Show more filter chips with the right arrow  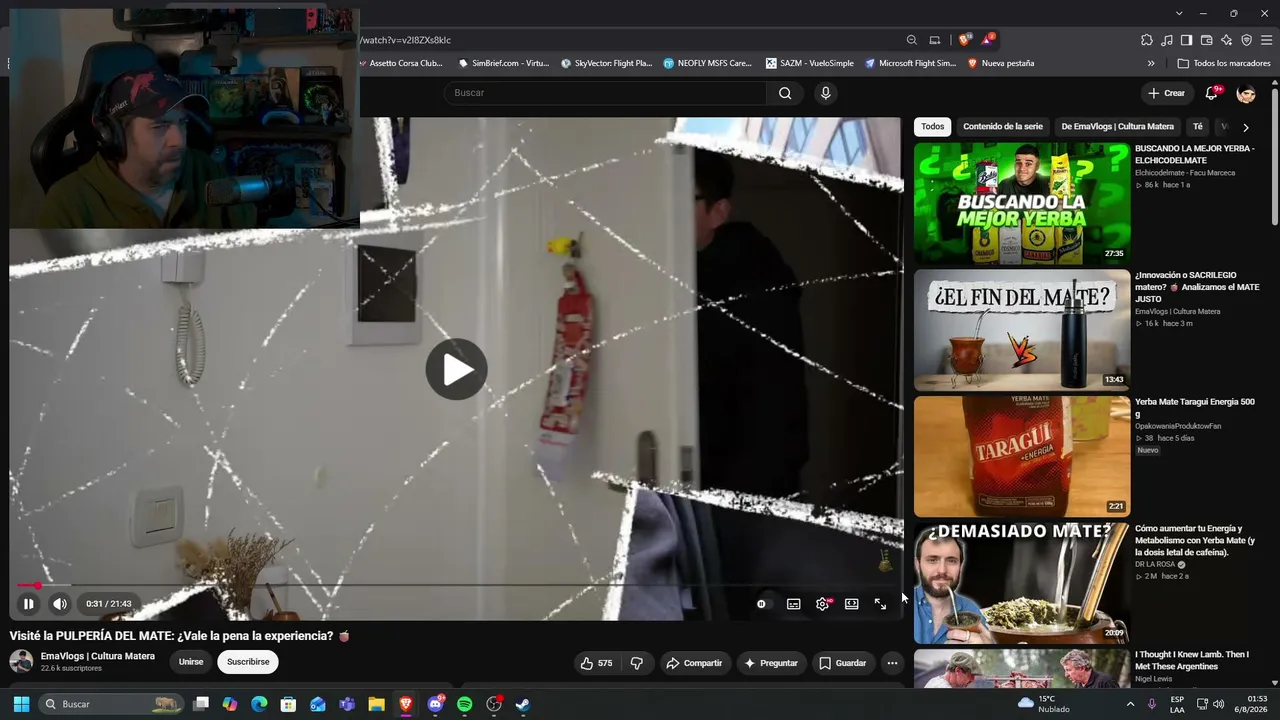pos(1246,127)
